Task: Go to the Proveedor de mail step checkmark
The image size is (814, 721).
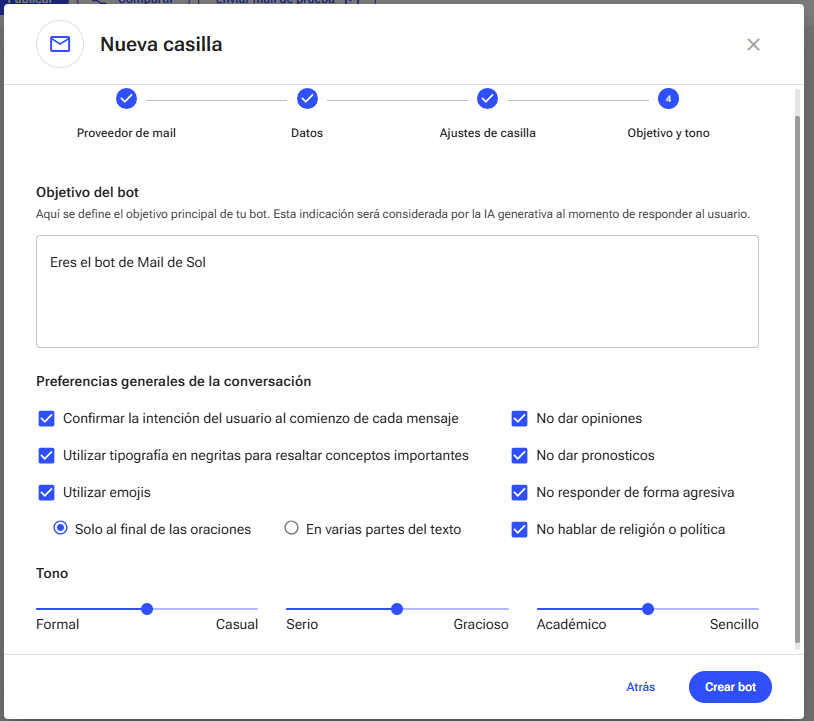Action: tap(126, 99)
